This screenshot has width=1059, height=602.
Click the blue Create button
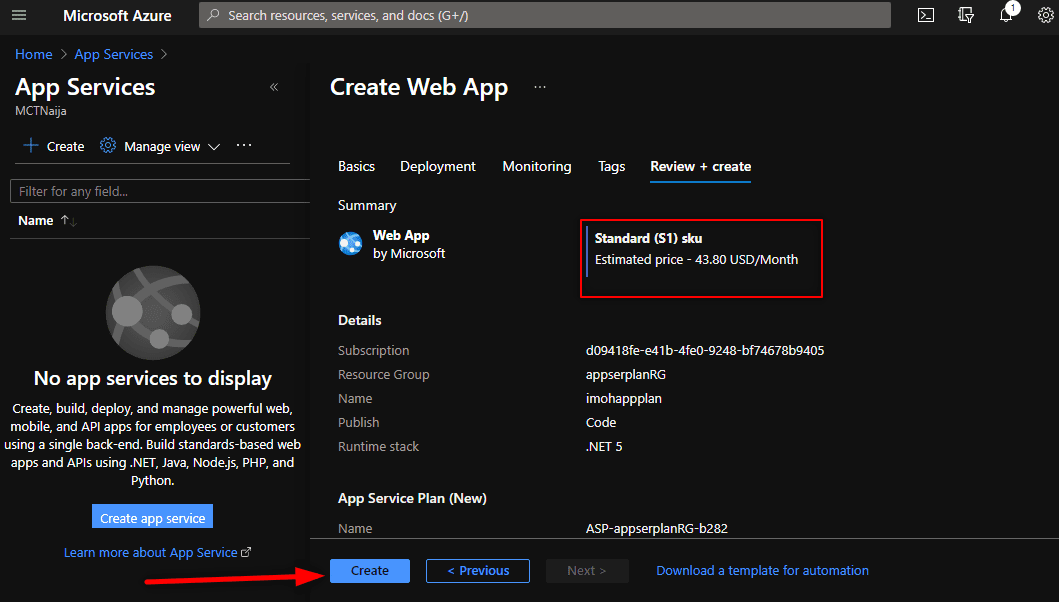point(369,570)
